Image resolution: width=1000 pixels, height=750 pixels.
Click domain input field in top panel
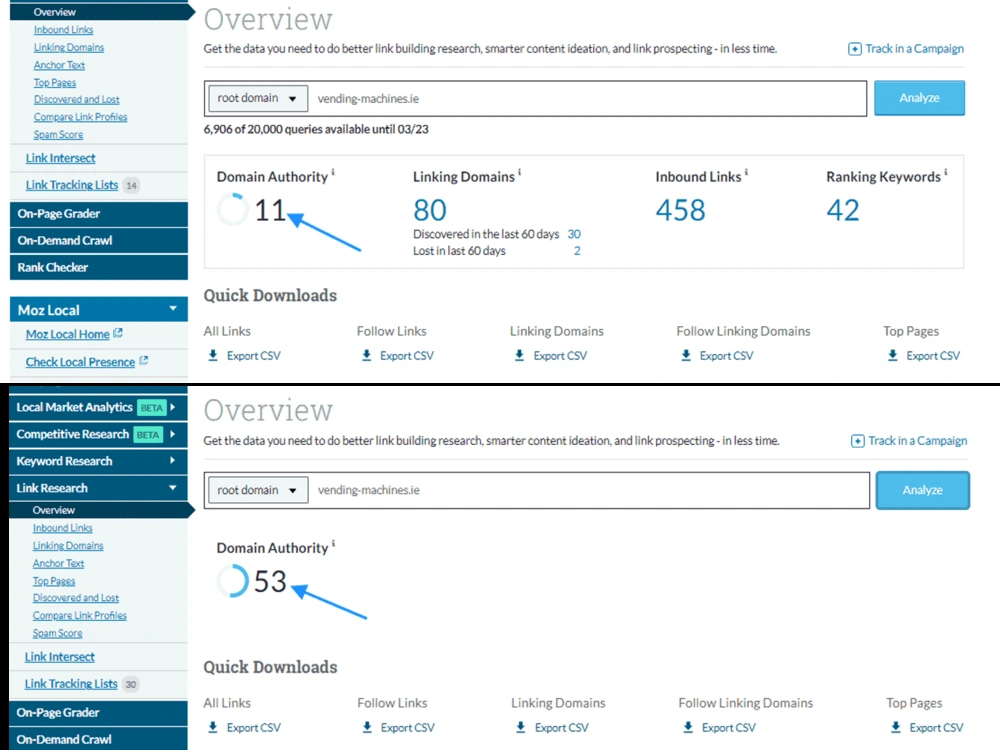(x=587, y=99)
